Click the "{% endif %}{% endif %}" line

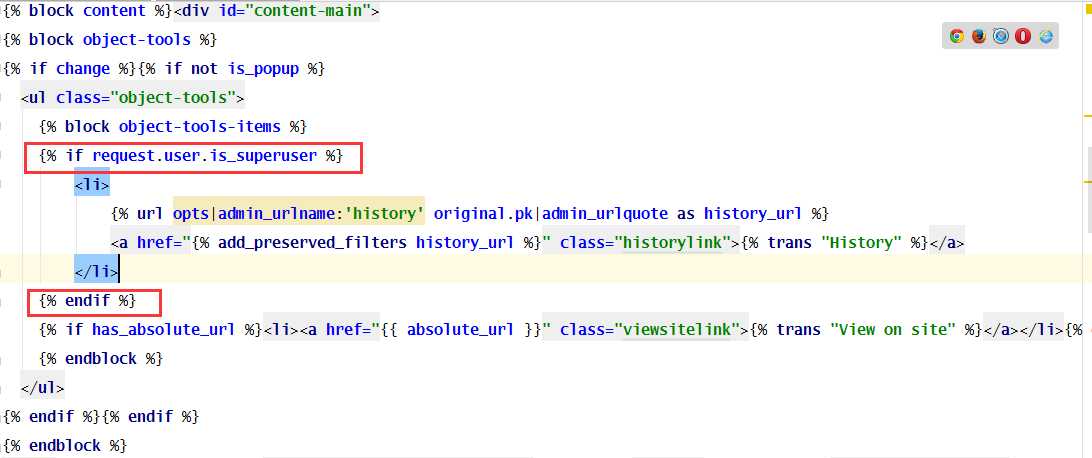101,417
